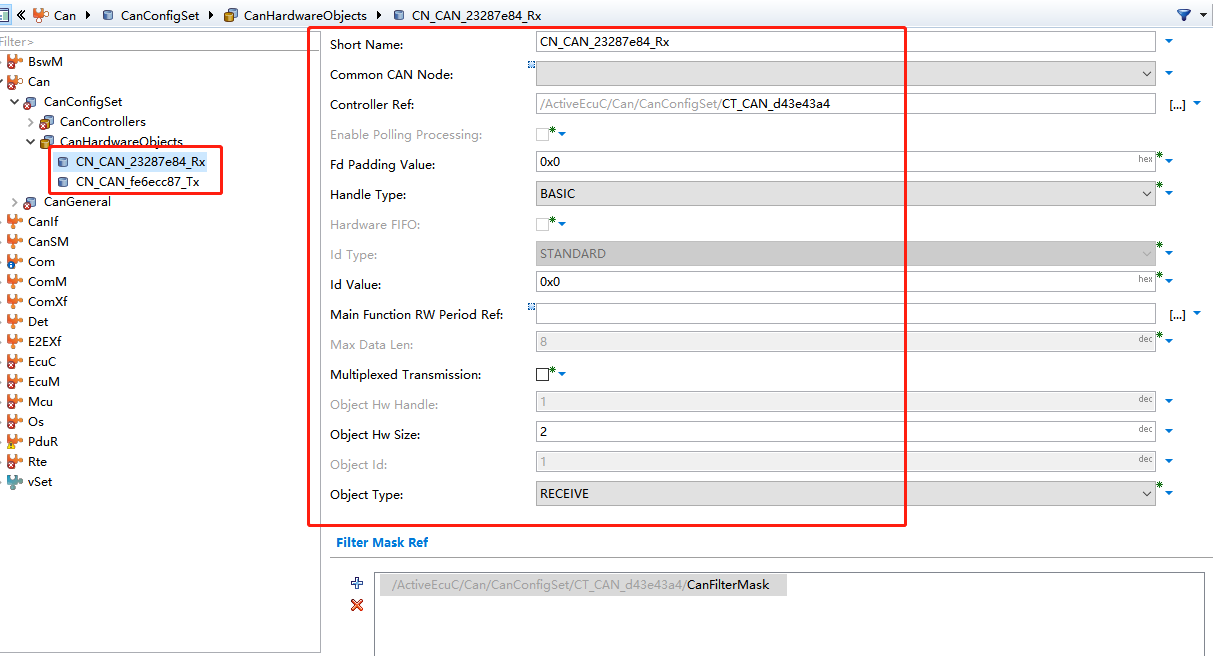Click the red delete icon under Filter Mask Ref

356,604
